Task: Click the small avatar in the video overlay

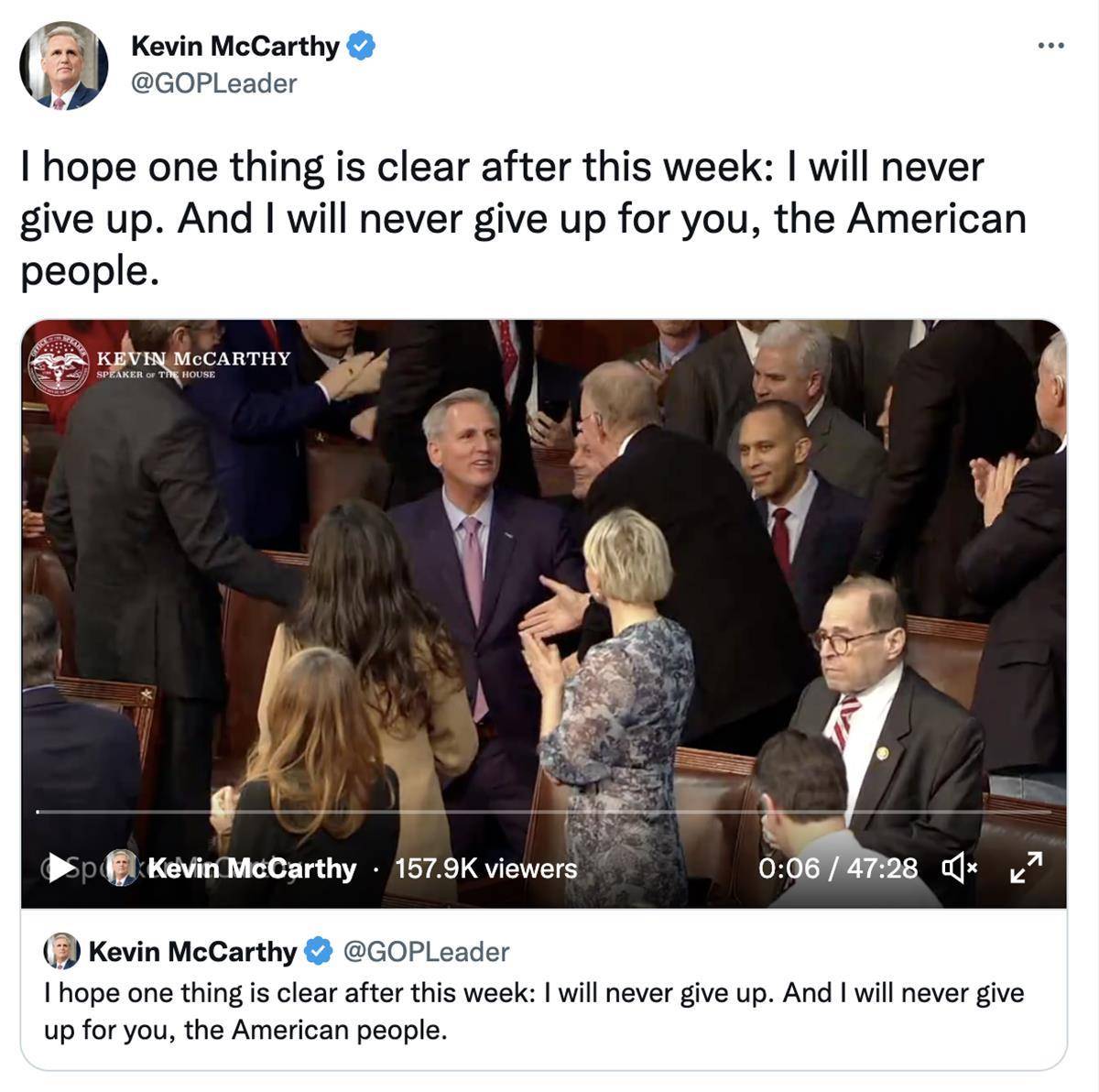Action: (120, 867)
